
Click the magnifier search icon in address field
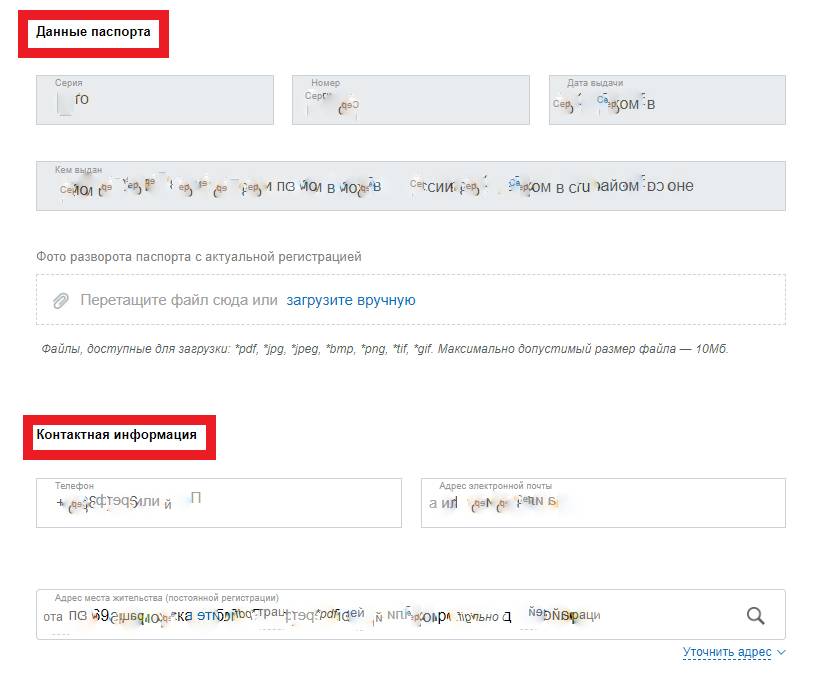(755, 616)
